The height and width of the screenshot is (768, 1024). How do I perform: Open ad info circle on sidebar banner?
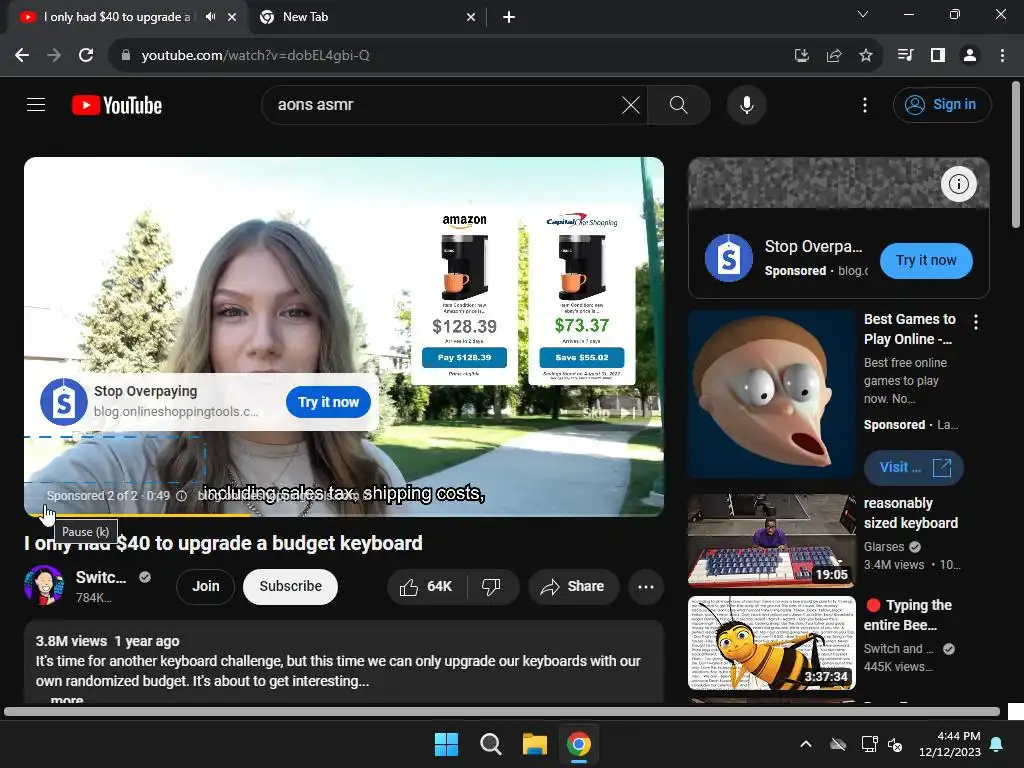[x=958, y=184]
